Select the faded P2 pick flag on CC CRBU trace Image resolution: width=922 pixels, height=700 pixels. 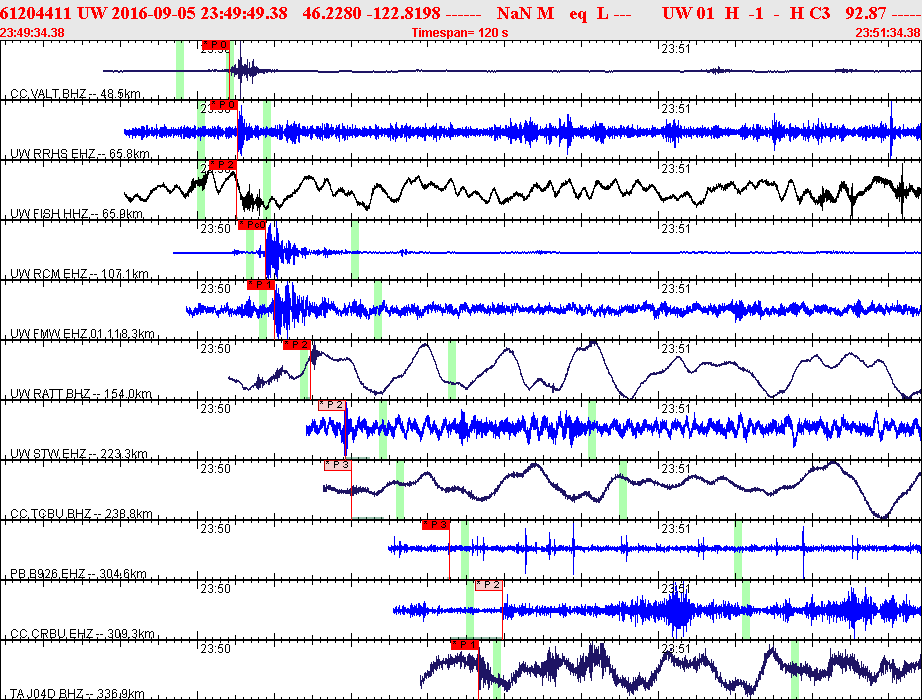click(x=489, y=585)
